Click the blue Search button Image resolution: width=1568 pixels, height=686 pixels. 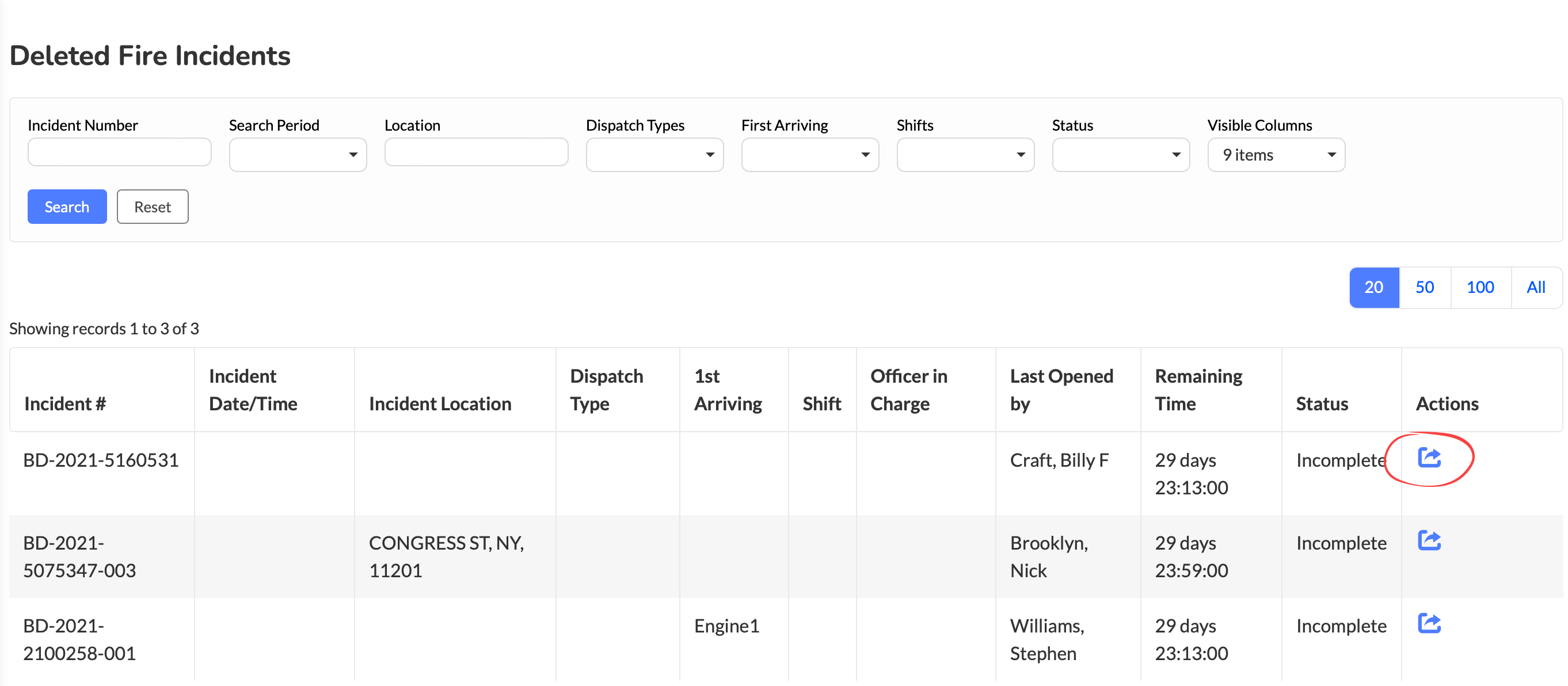(67, 207)
